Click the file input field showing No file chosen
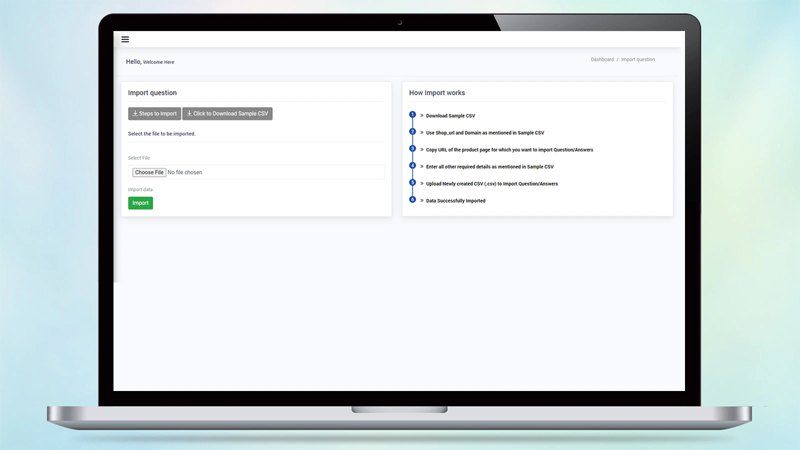Screen dimensions: 800x450 (256, 172)
